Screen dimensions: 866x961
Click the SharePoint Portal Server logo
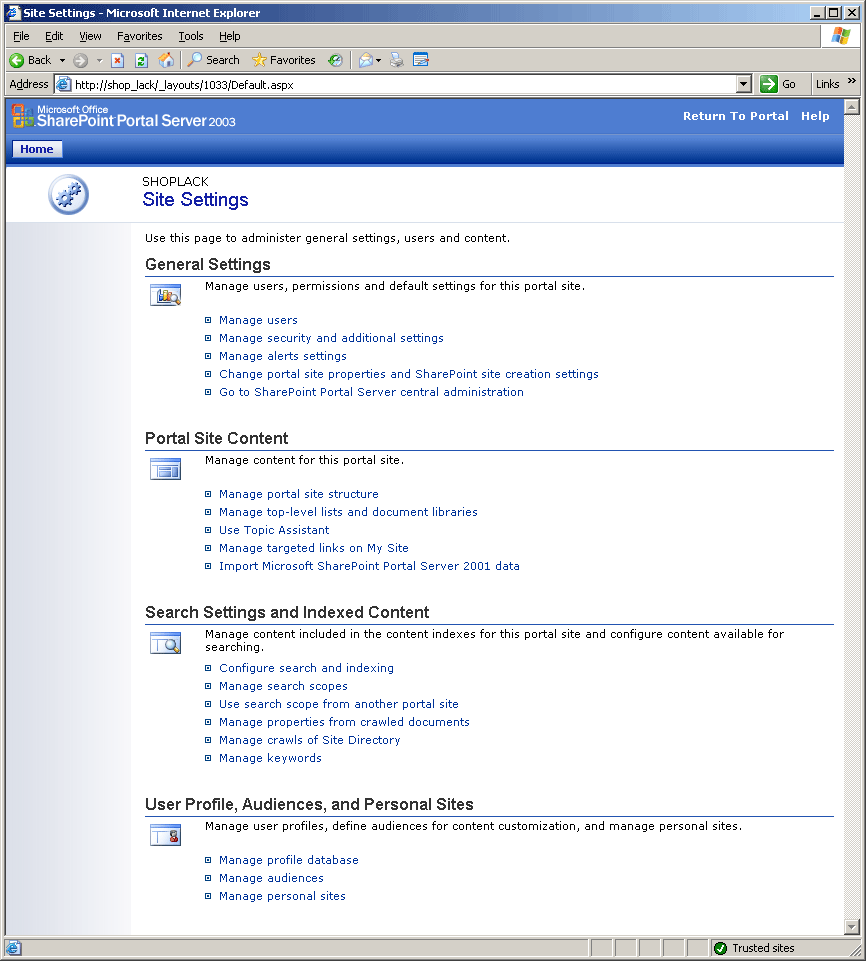click(x=124, y=116)
